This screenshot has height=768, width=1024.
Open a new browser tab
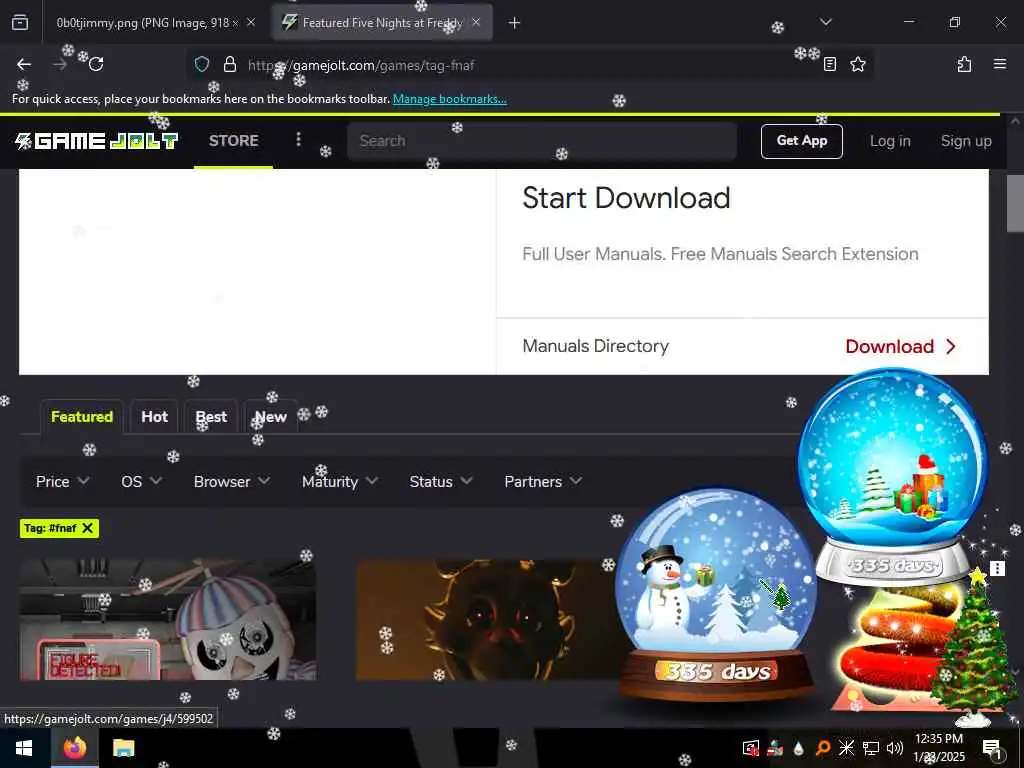tap(514, 23)
